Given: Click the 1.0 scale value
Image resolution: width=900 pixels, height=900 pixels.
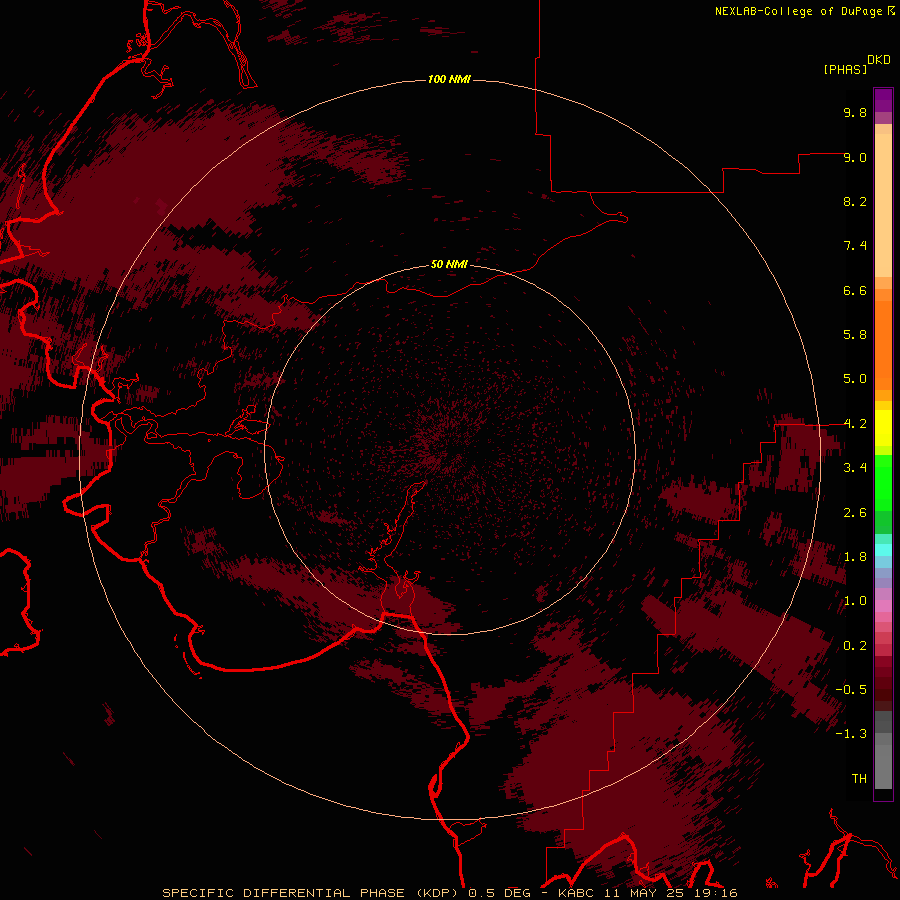Looking at the screenshot, I should (x=855, y=601).
